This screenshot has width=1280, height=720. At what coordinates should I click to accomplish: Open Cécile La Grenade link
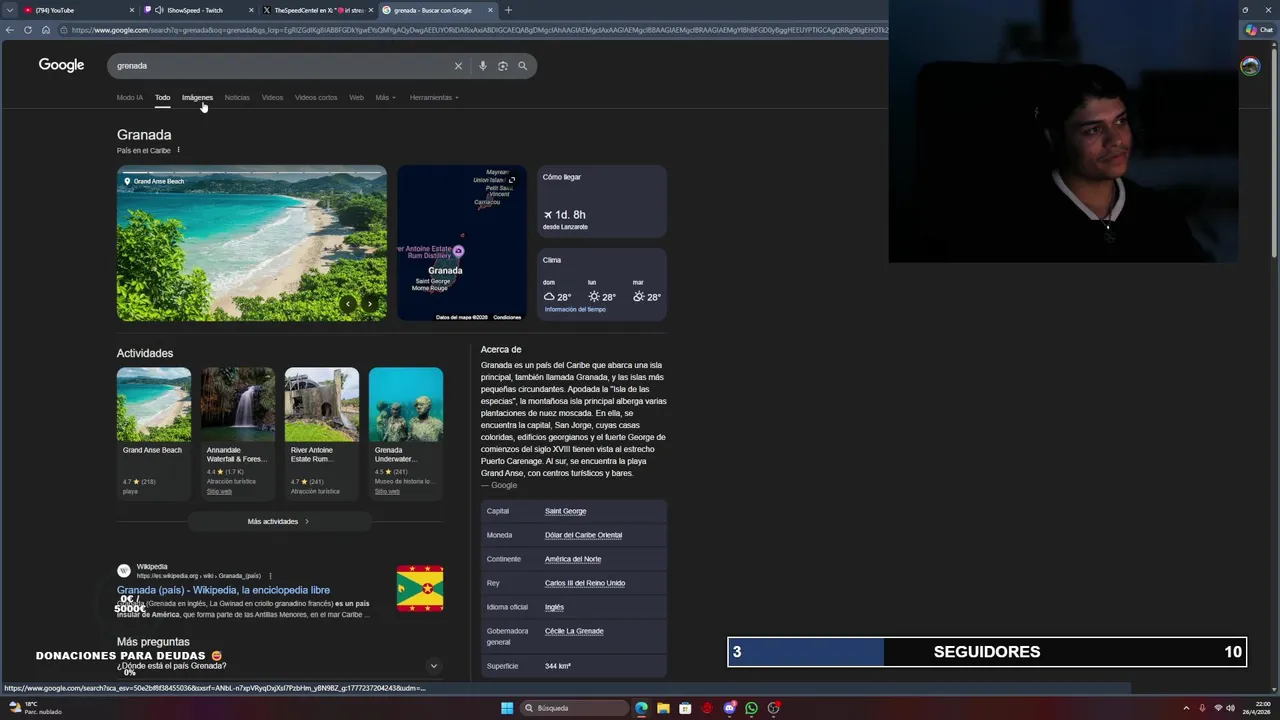click(x=574, y=631)
